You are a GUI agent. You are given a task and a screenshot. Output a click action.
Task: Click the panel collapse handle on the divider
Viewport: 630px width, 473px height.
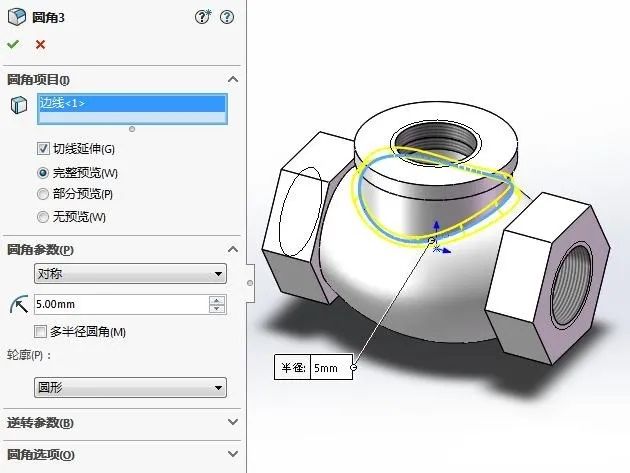(x=250, y=283)
